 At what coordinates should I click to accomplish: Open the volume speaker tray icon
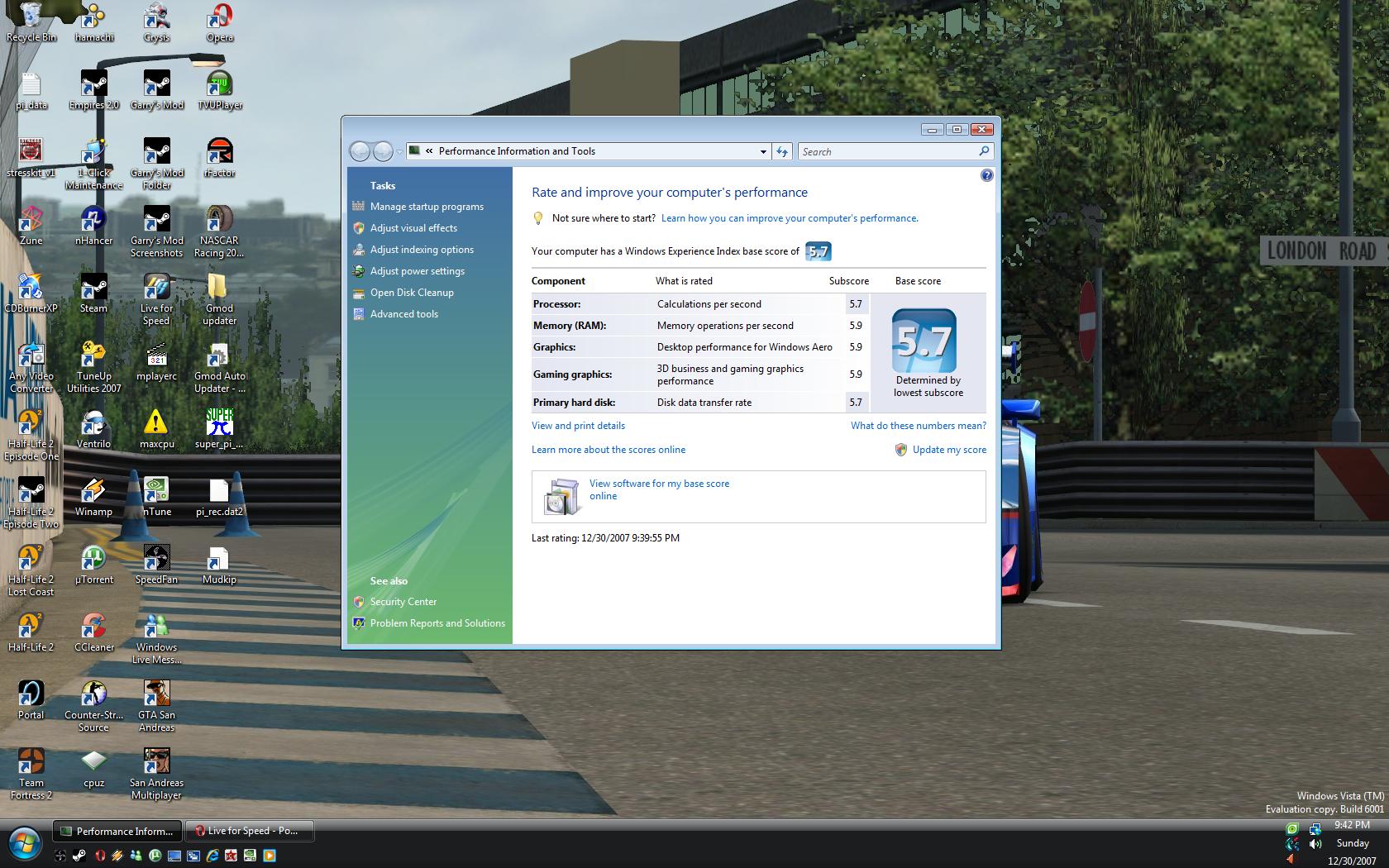(1315, 844)
